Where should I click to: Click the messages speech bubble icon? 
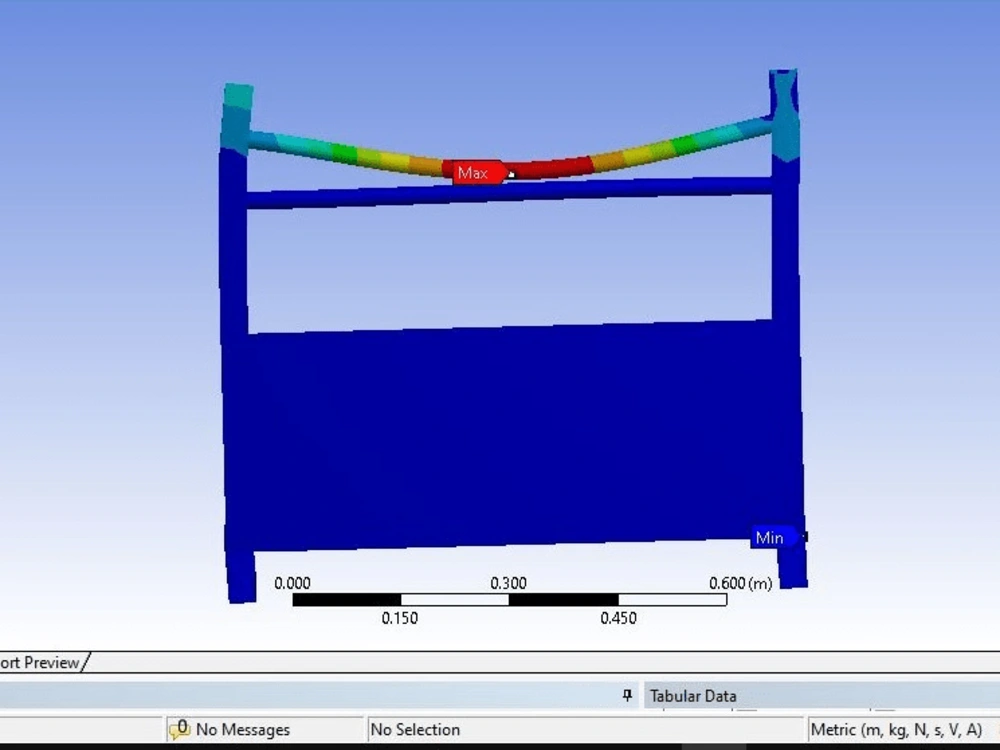[180, 729]
